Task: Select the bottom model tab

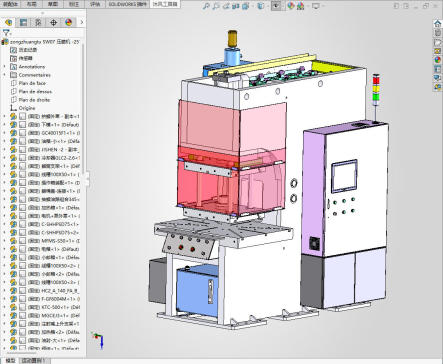Action: point(11,361)
